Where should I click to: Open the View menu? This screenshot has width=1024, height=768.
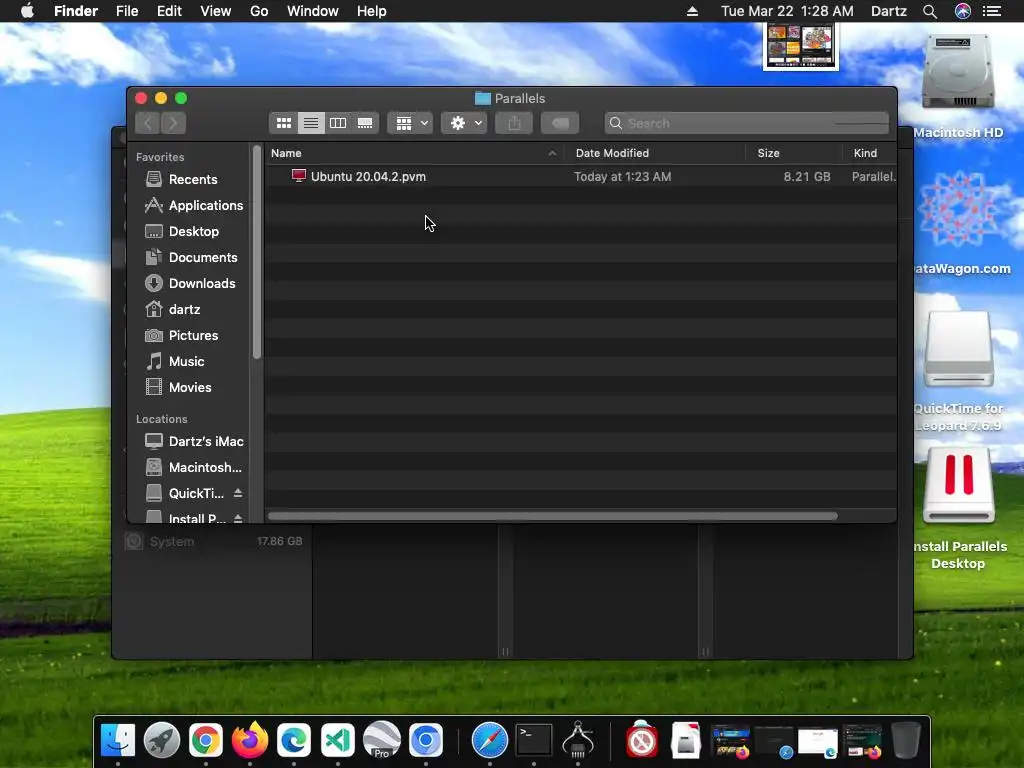[216, 11]
